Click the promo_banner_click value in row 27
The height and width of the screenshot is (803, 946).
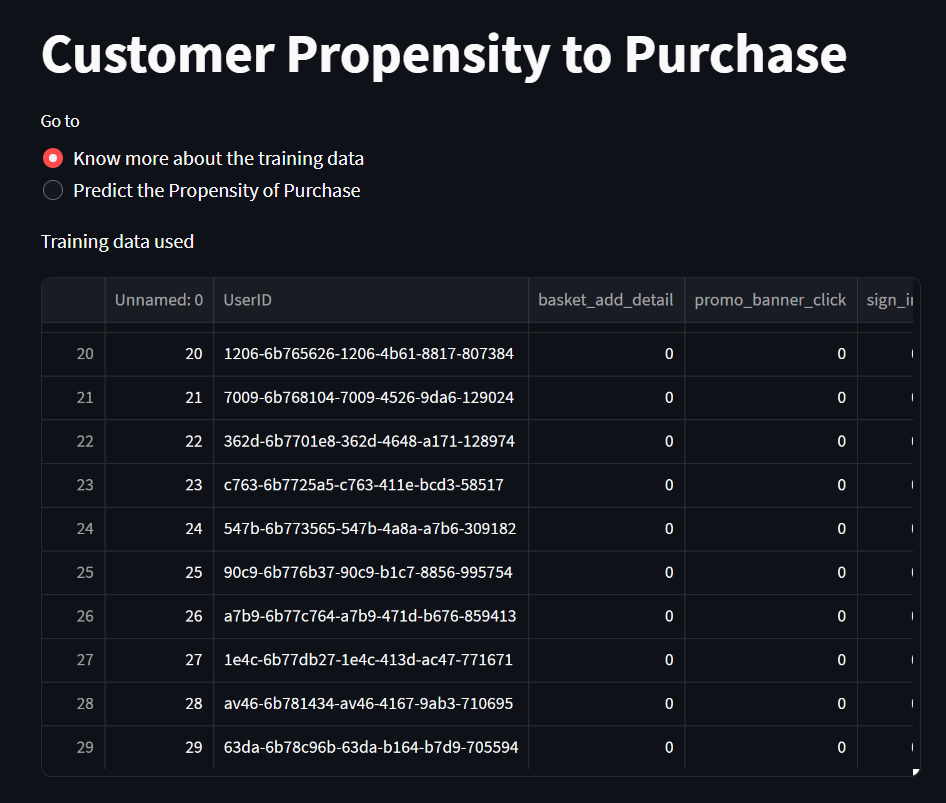770,660
